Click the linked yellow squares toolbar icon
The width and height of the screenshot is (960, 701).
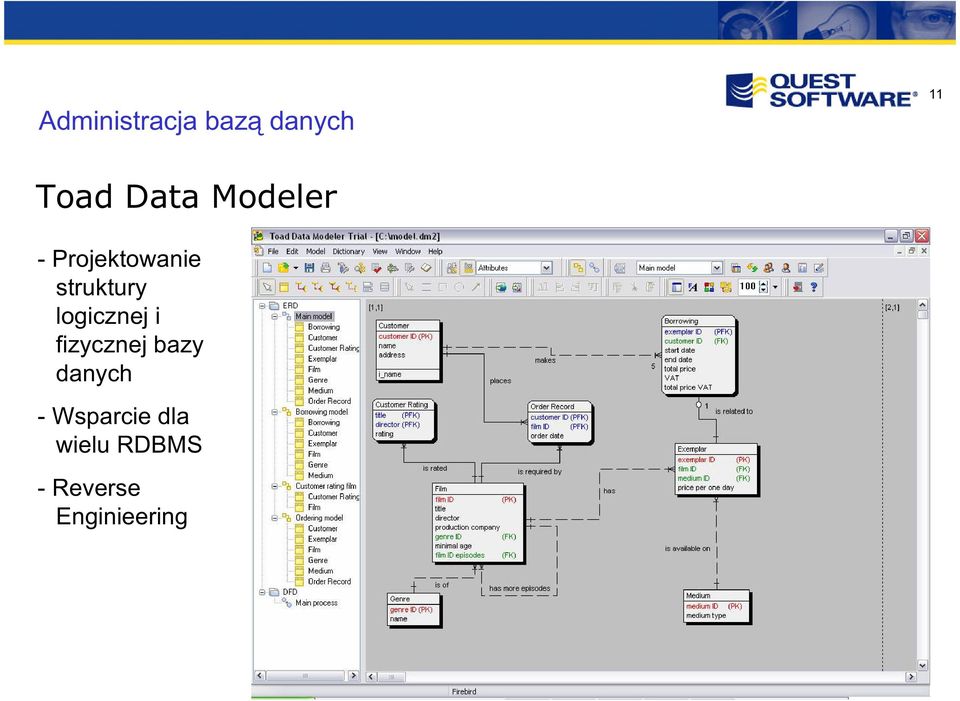pos(577,268)
